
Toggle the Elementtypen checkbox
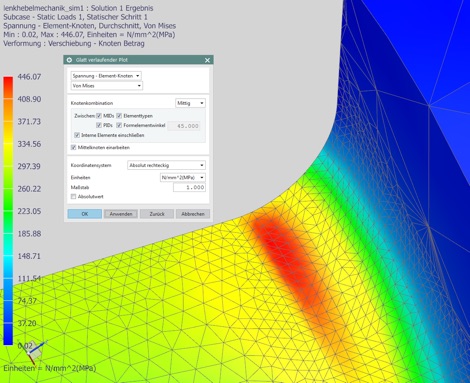tap(119, 116)
